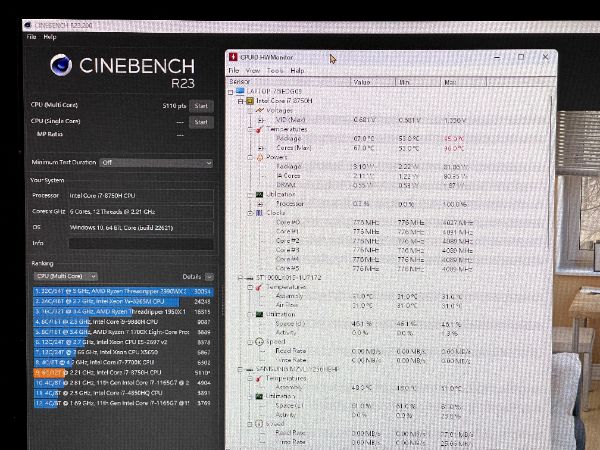Click the Max column header
Screen dimensions: 600x450
tap(463, 82)
